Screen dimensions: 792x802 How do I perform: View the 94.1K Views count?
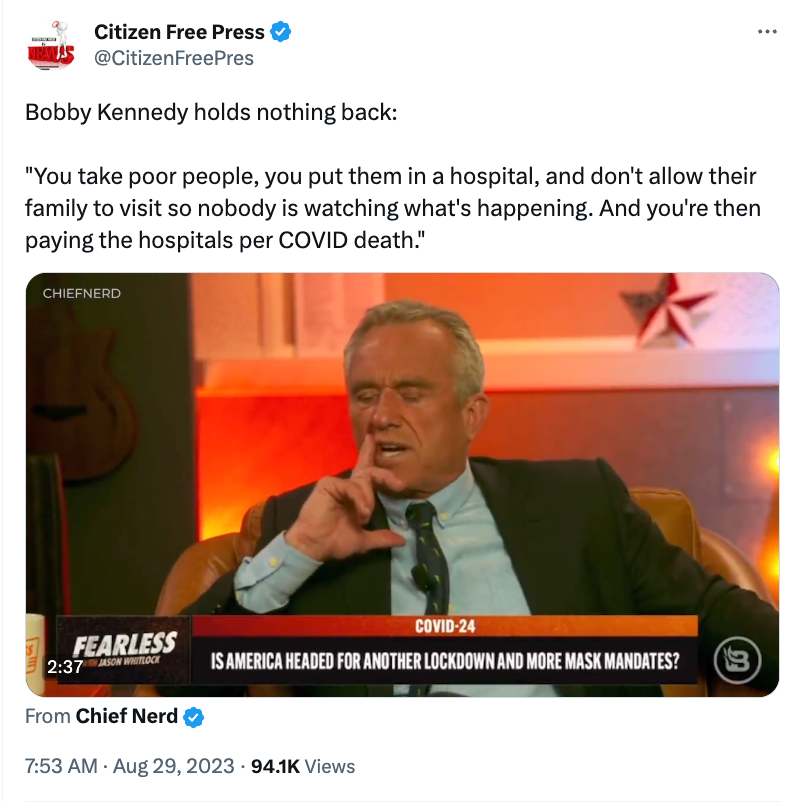[303, 766]
